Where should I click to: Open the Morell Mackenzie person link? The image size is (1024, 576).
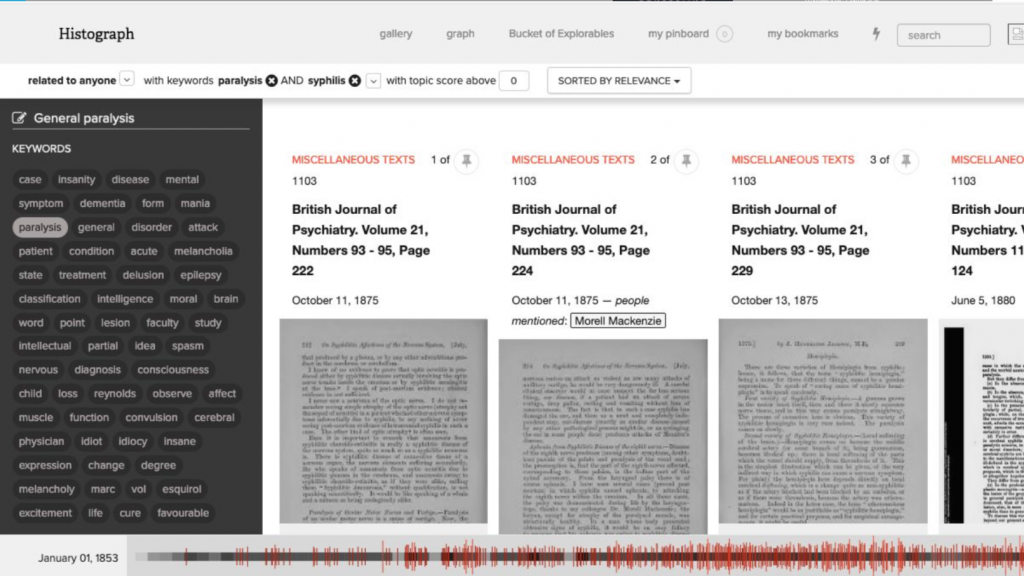(617, 321)
